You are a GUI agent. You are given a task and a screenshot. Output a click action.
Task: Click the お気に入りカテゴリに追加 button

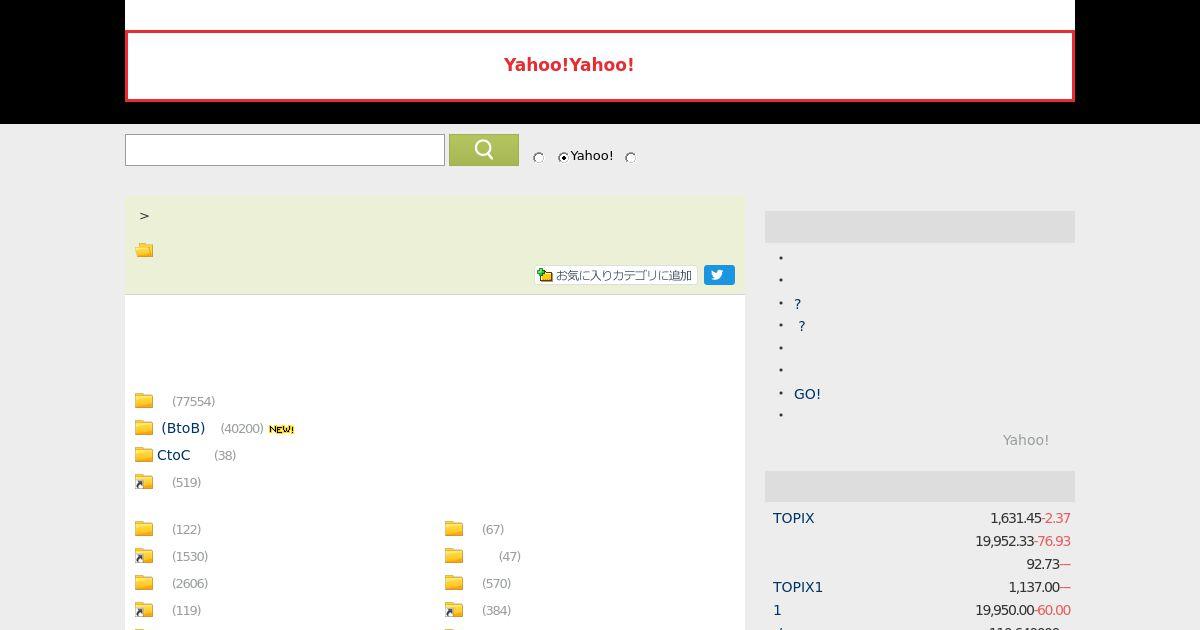(x=616, y=275)
